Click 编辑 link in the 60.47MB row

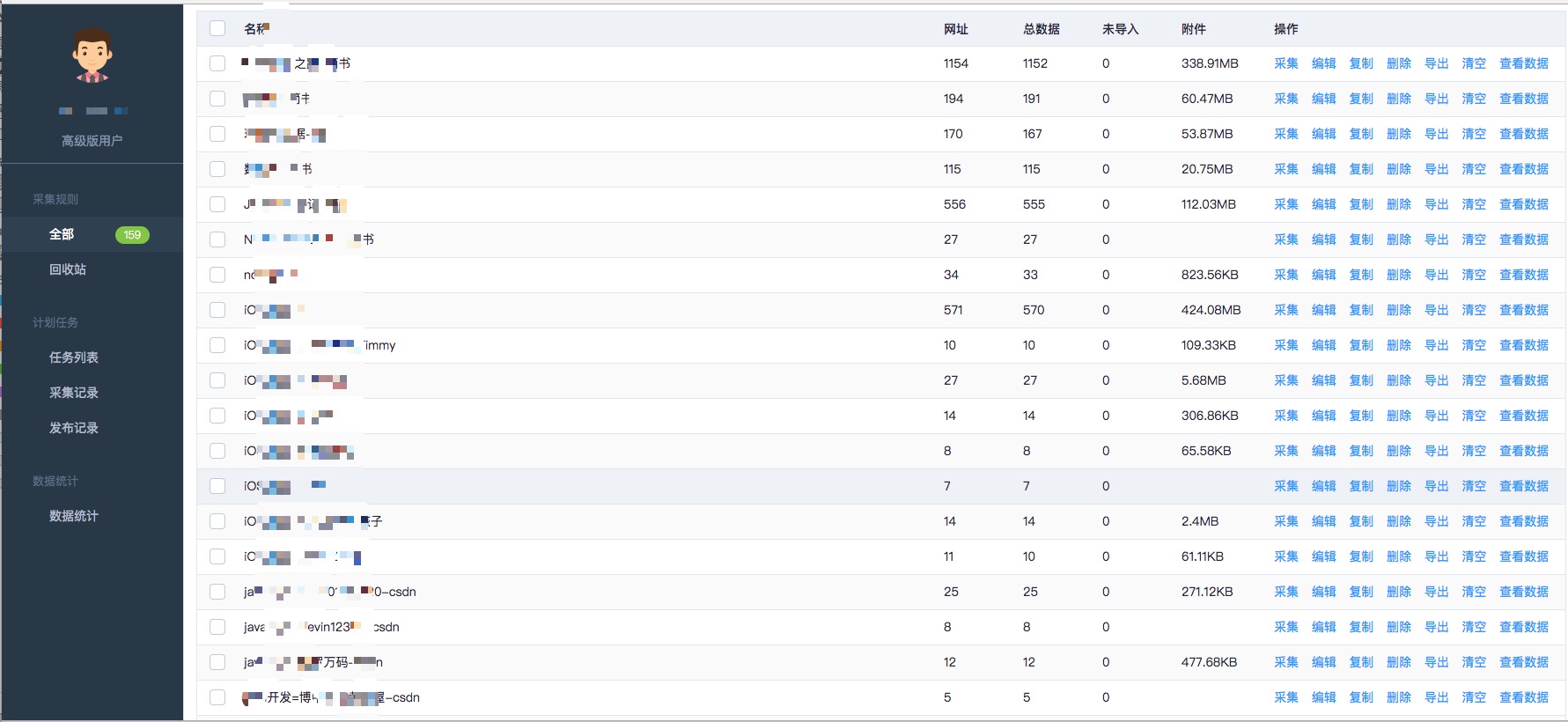1323,99
